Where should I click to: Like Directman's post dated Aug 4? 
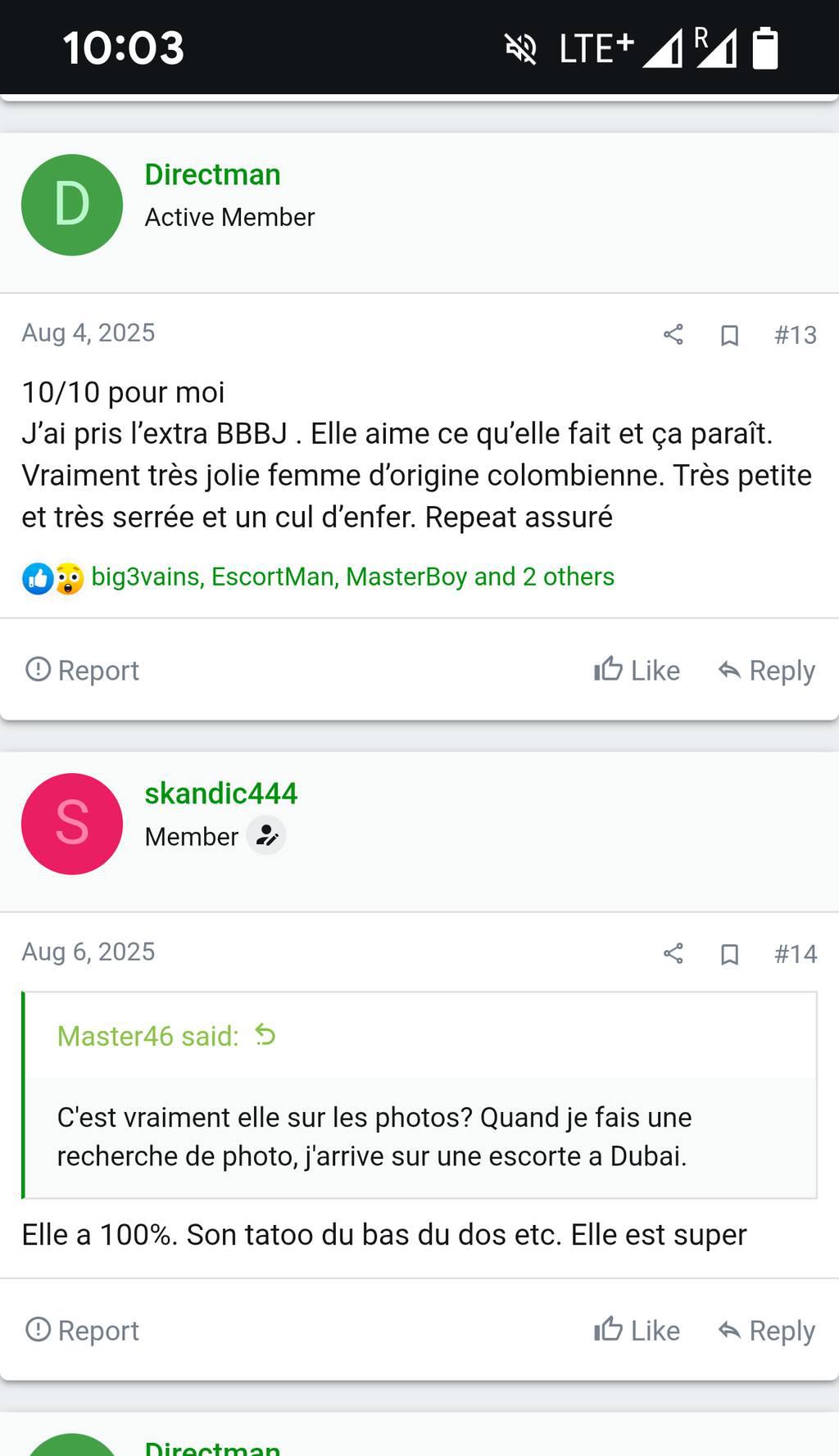[x=637, y=670]
